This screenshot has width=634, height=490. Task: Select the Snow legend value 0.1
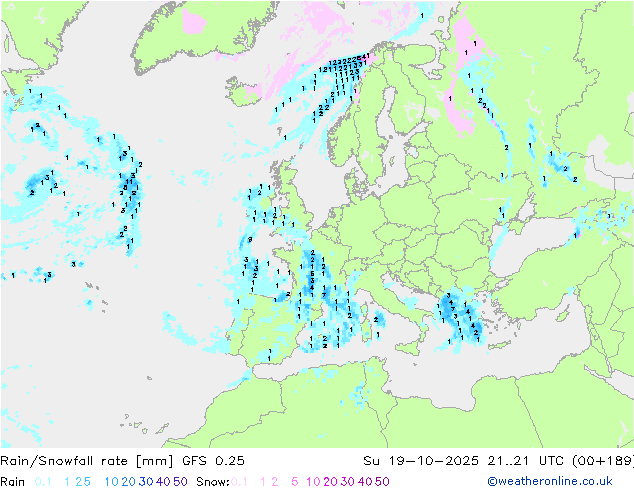pos(239,482)
